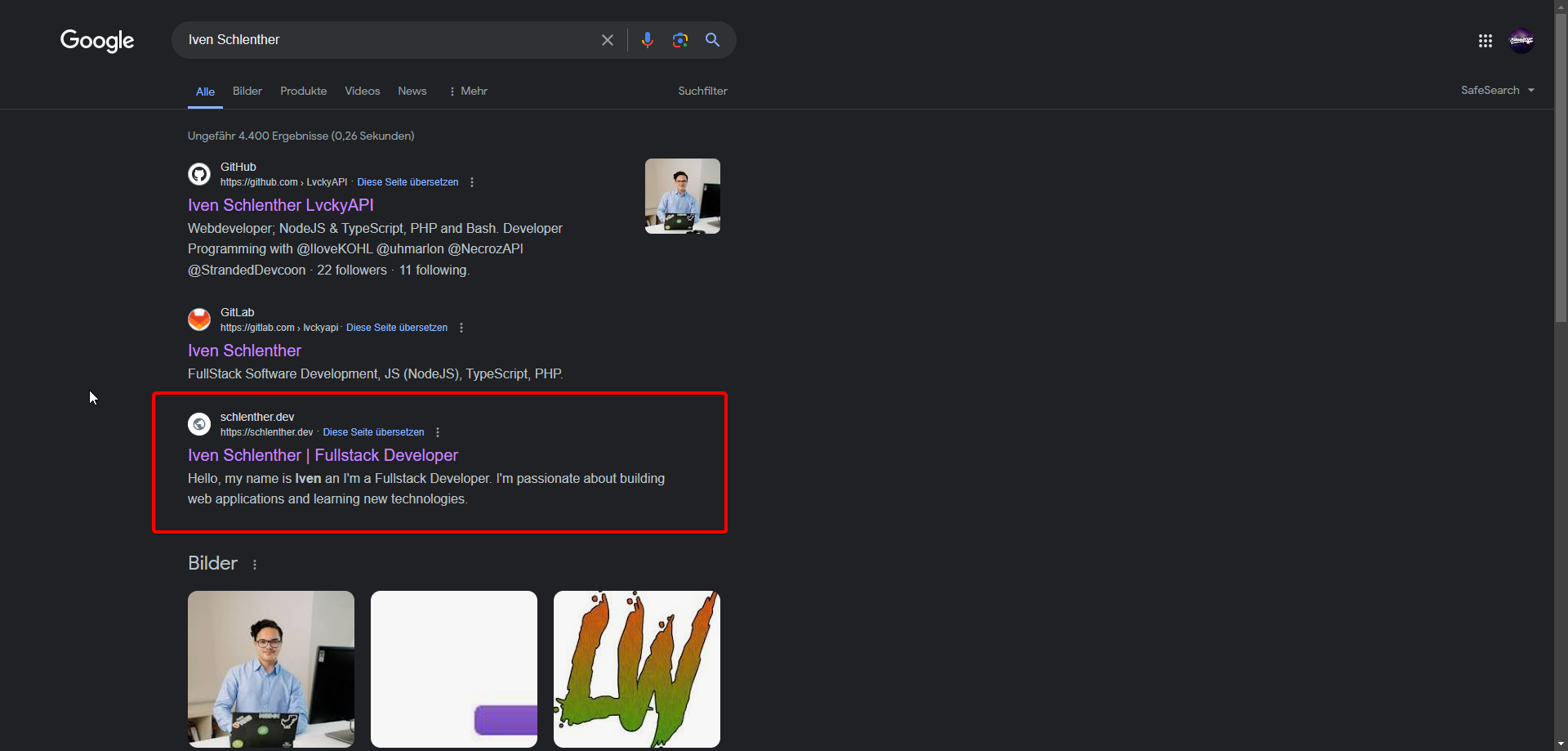
Task: Open the green LW logo image
Action: pyautogui.click(x=637, y=668)
